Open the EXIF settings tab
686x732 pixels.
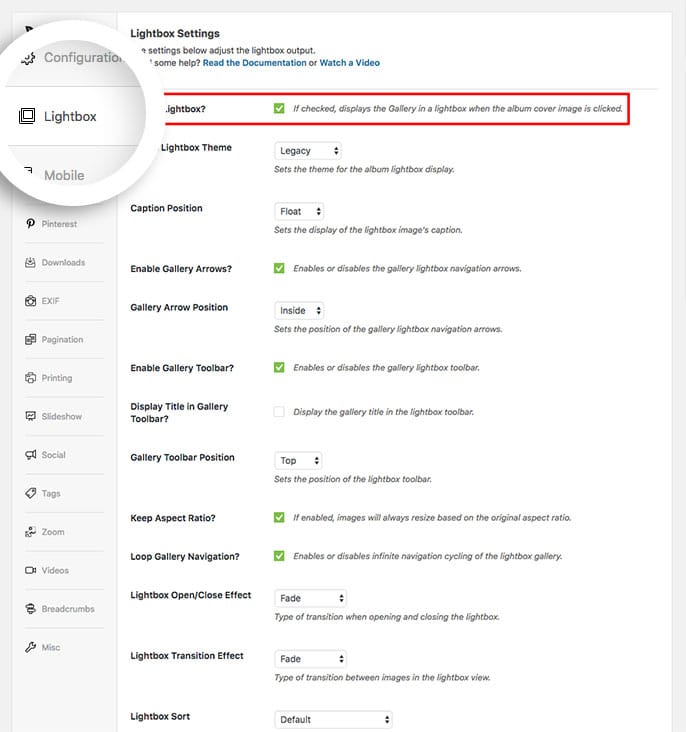[x=50, y=301]
